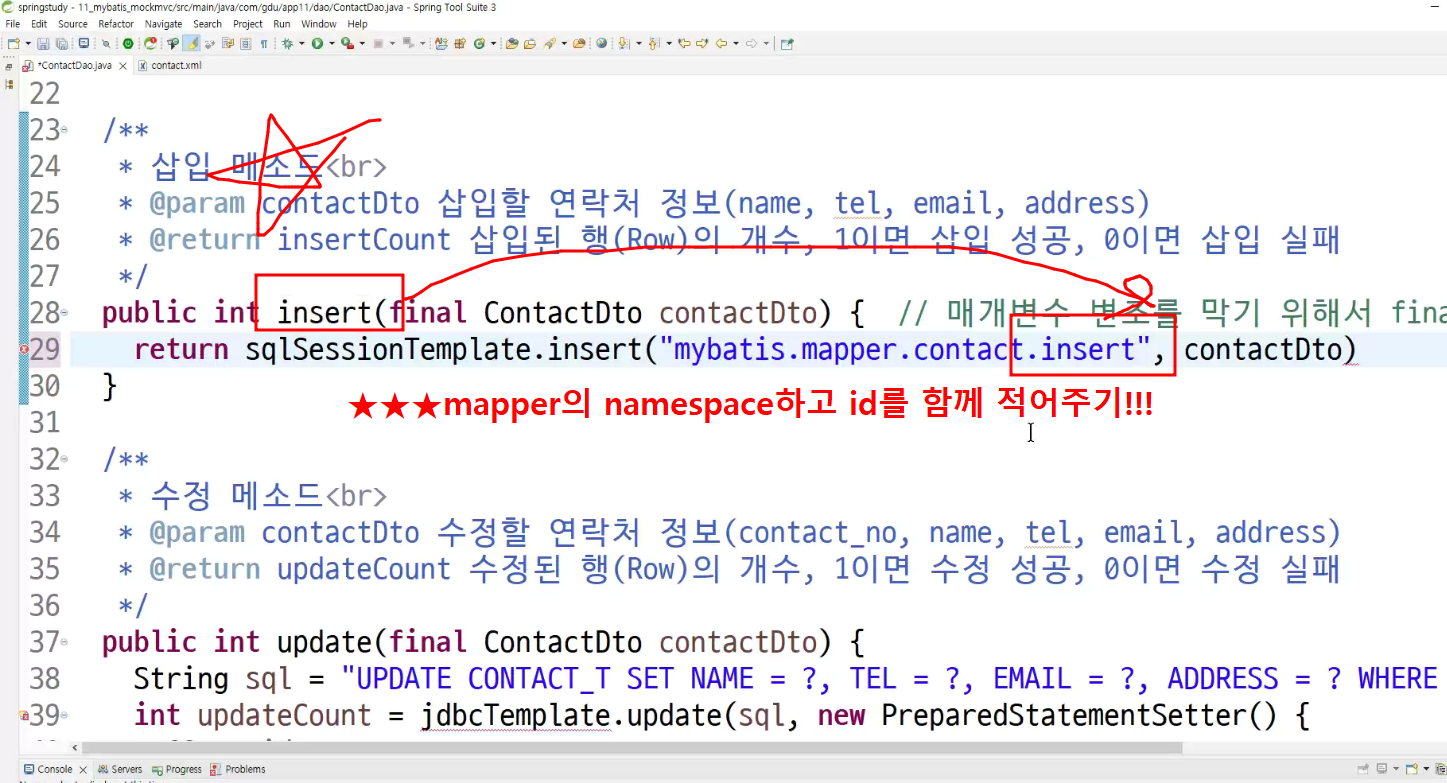Viewport: 1447px width, 783px height.
Task: Click Last Edit Location arrow icon
Action: [684, 44]
